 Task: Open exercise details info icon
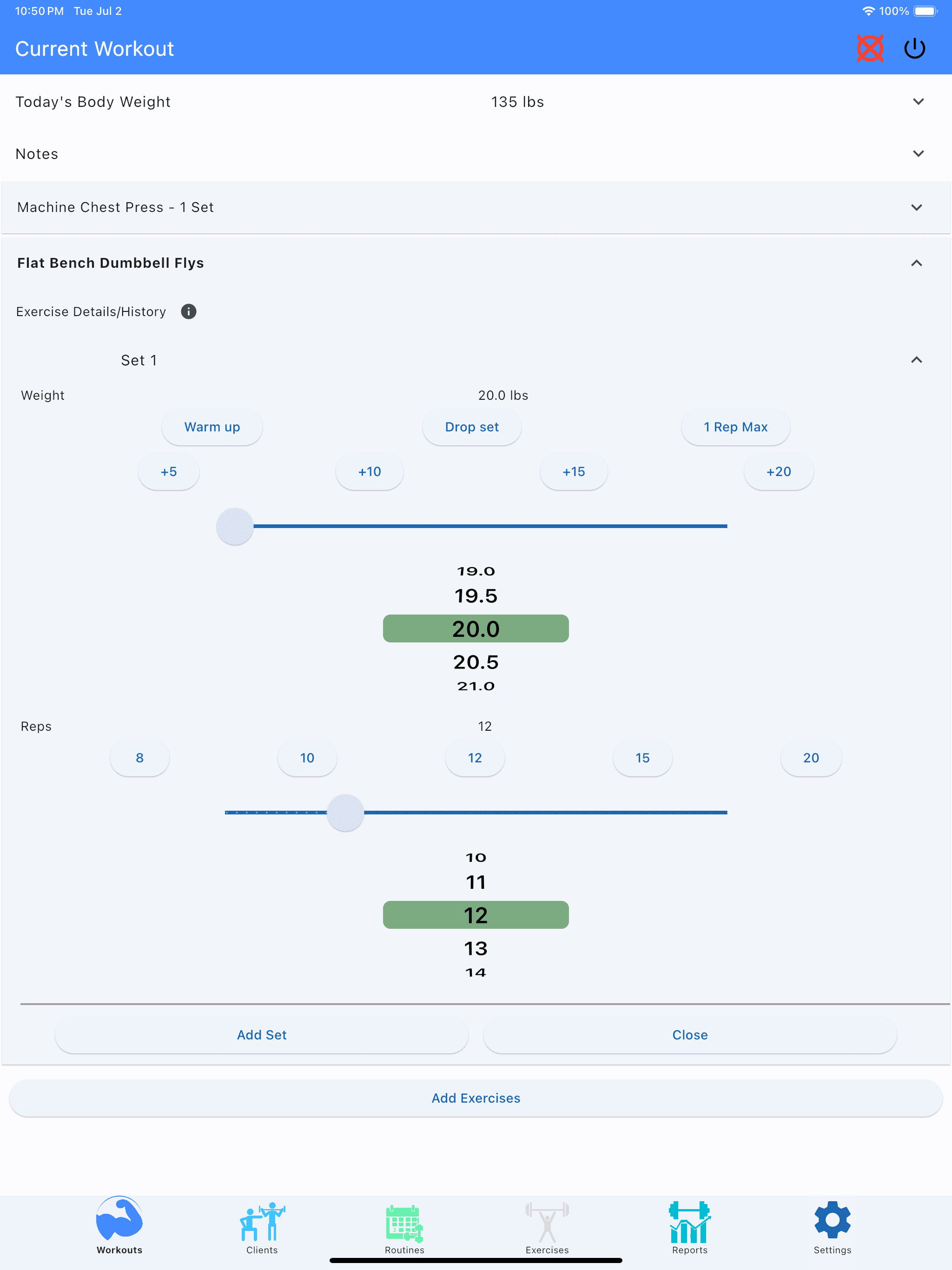[188, 311]
